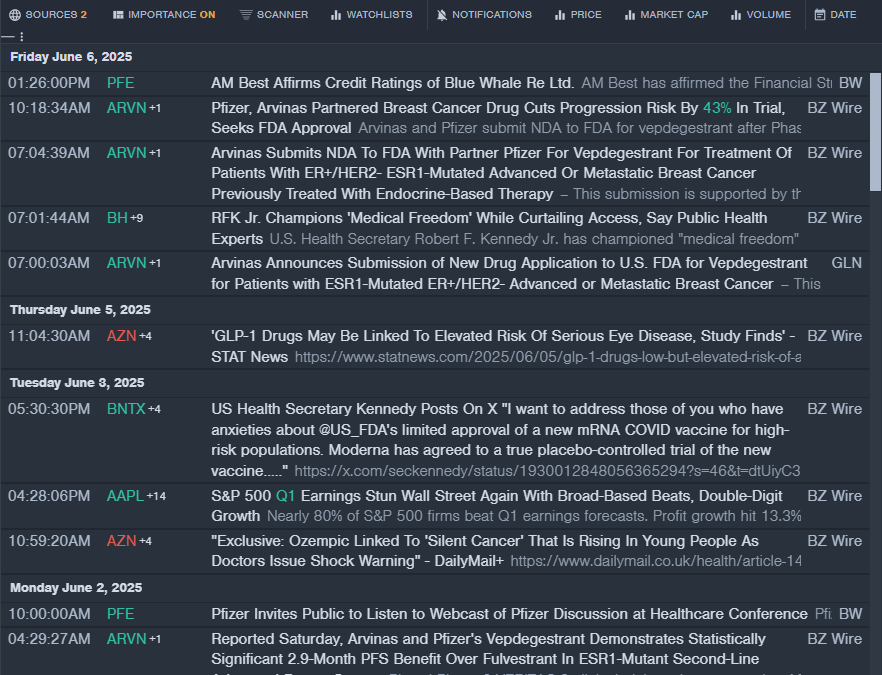This screenshot has width=882, height=675.
Task: Click PFE ticker on the 10:00:00AM row
Action: (x=120, y=614)
